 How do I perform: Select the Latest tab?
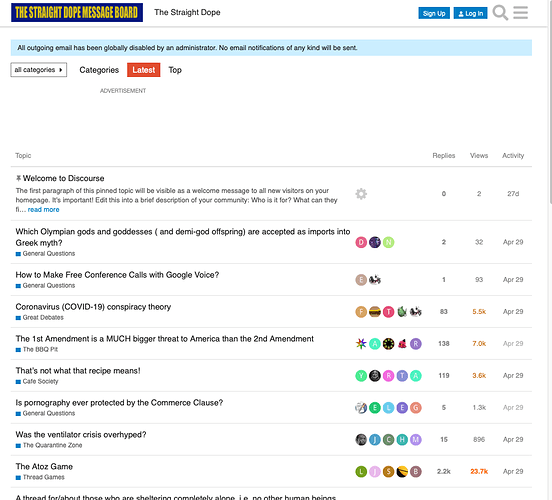(x=144, y=70)
